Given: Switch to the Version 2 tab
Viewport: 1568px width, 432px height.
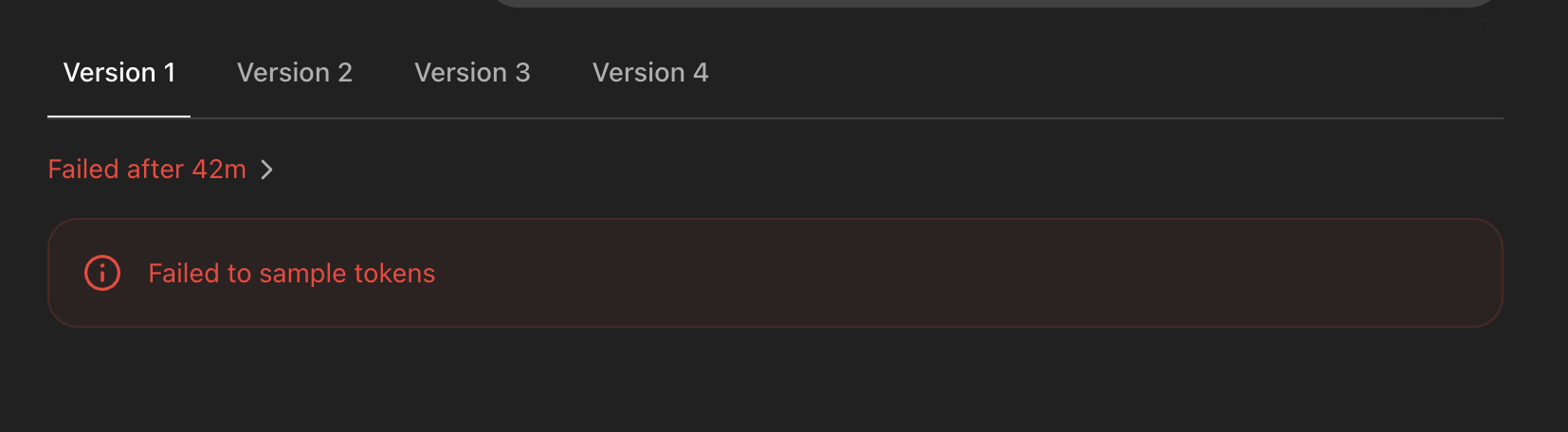Looking at the screenshot, I should click(x=294, y=73).
